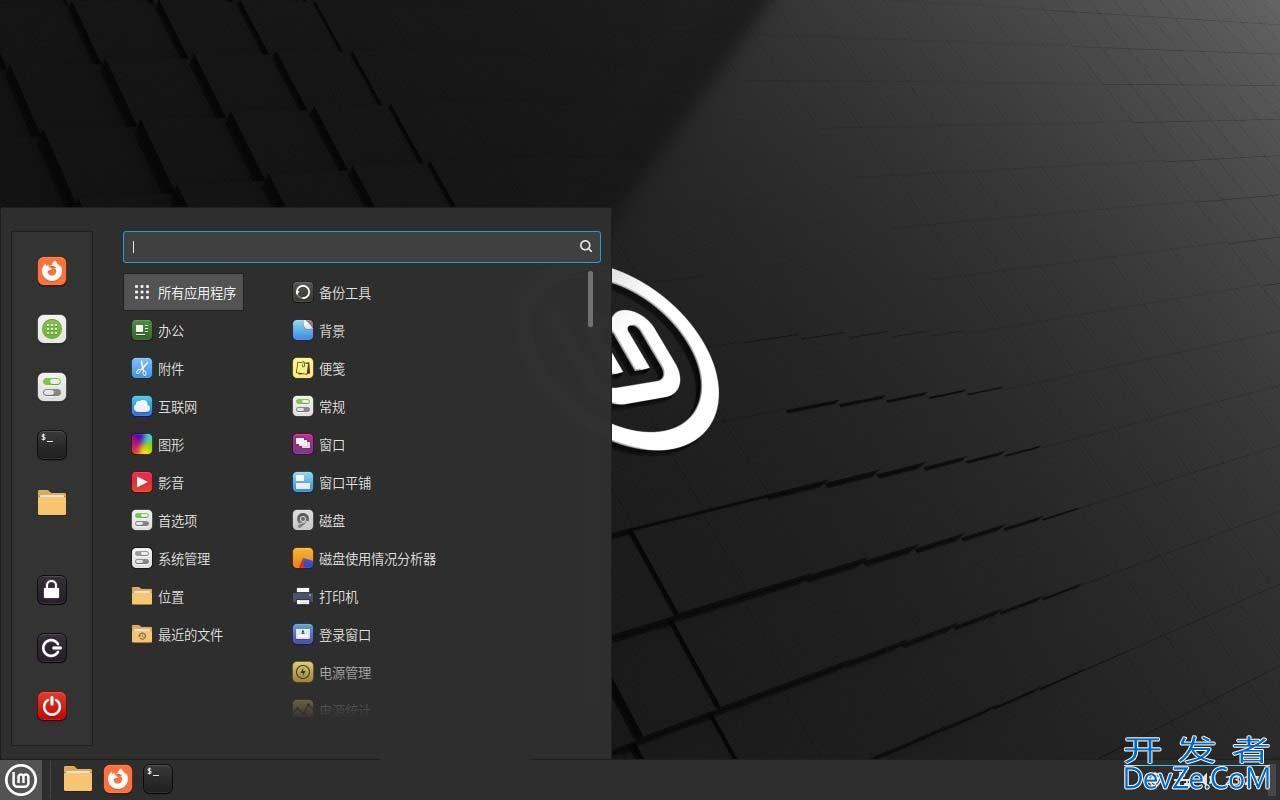Select the 系统管理 category
The width and height of the screenshot is (1280, 800).
click(x=184, y=559)
